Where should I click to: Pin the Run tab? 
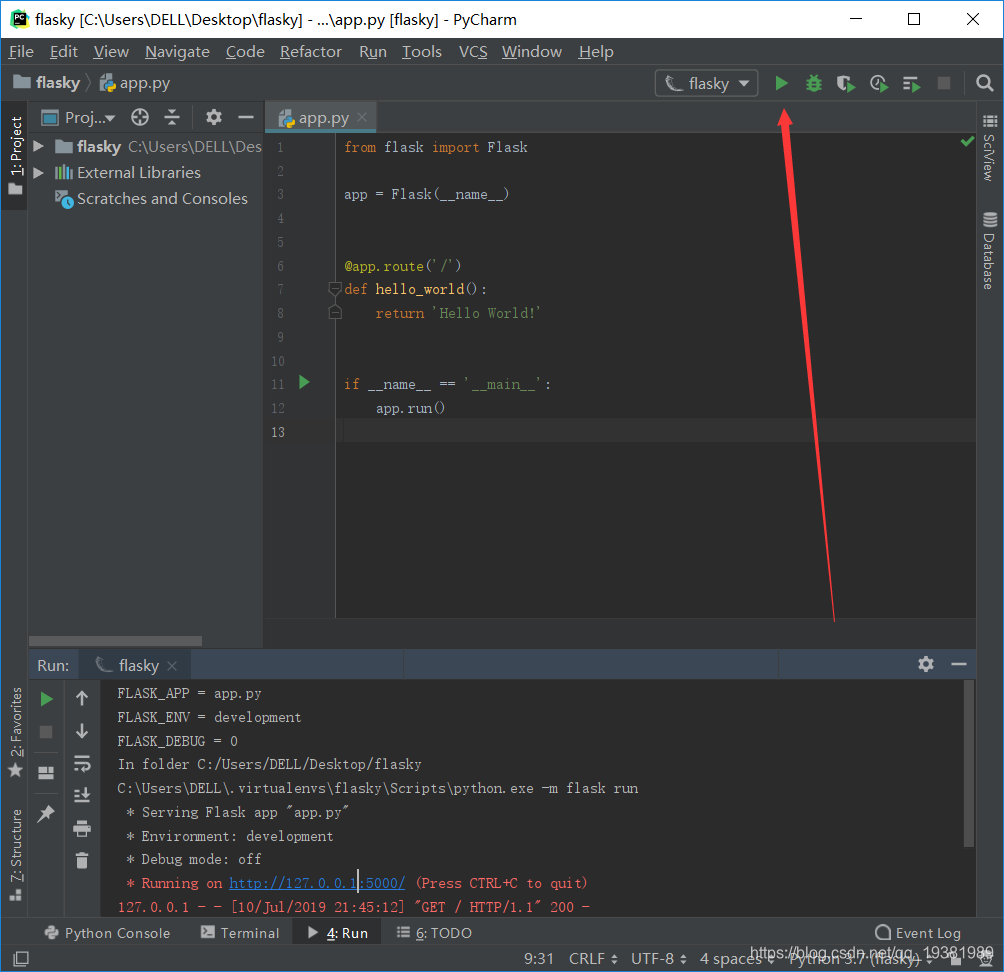click(x=46, y=814)
